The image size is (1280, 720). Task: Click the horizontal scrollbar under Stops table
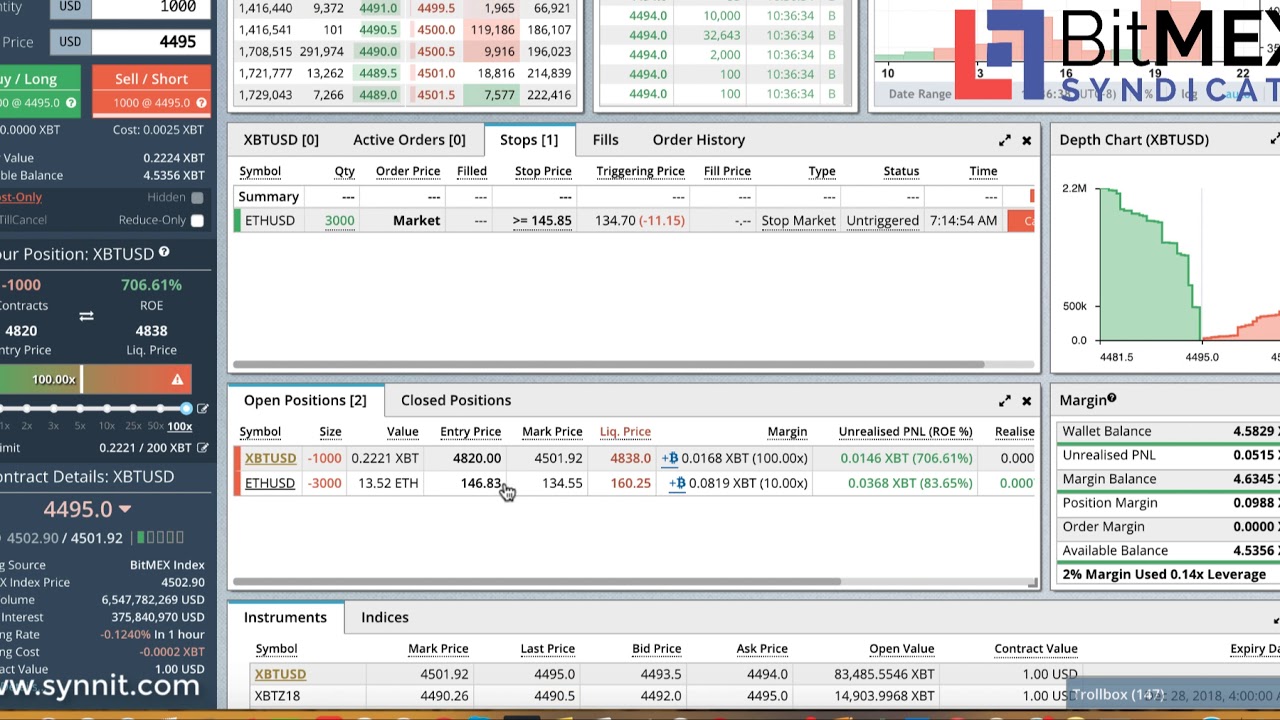coord(609,364)
